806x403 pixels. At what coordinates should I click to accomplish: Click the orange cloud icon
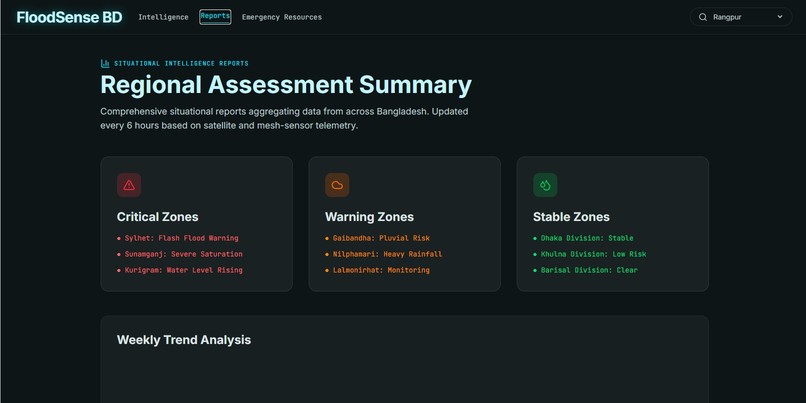click(x=337, y=185)
